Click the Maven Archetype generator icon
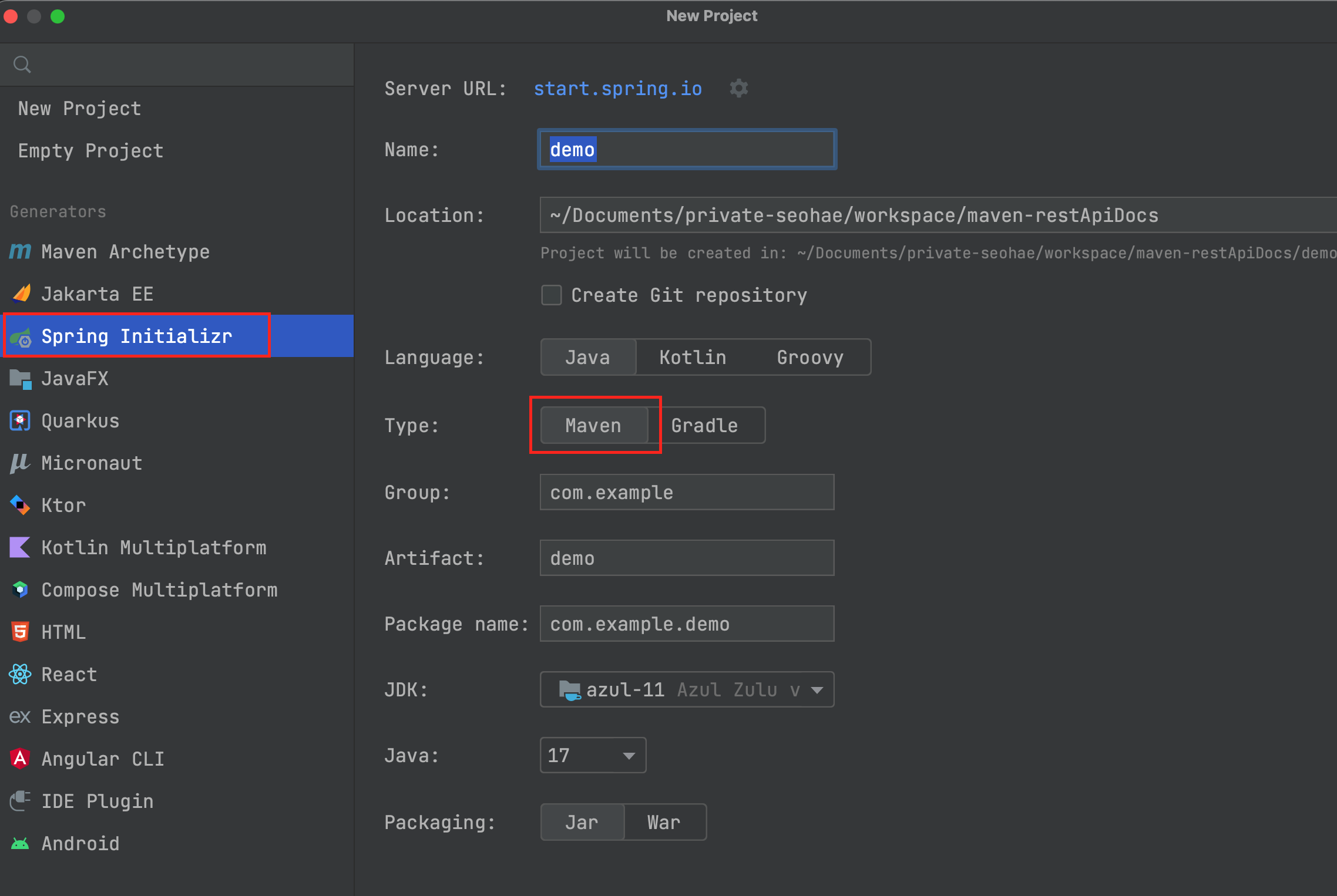Viewport: 1337px width, 896px height. coord(20,252)
